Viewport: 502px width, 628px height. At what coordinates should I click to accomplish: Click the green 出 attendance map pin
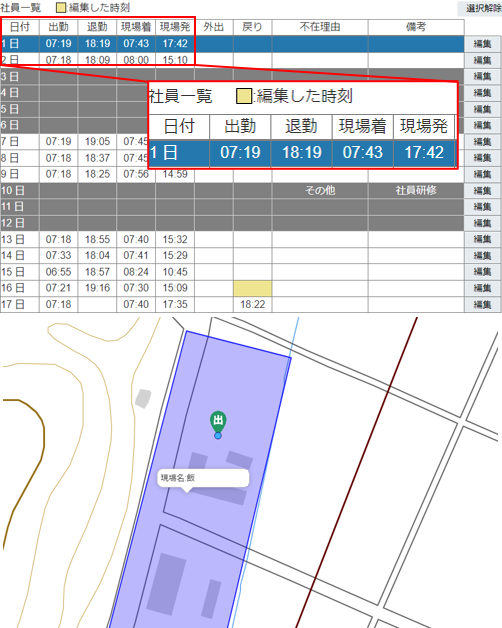[218, 421]
